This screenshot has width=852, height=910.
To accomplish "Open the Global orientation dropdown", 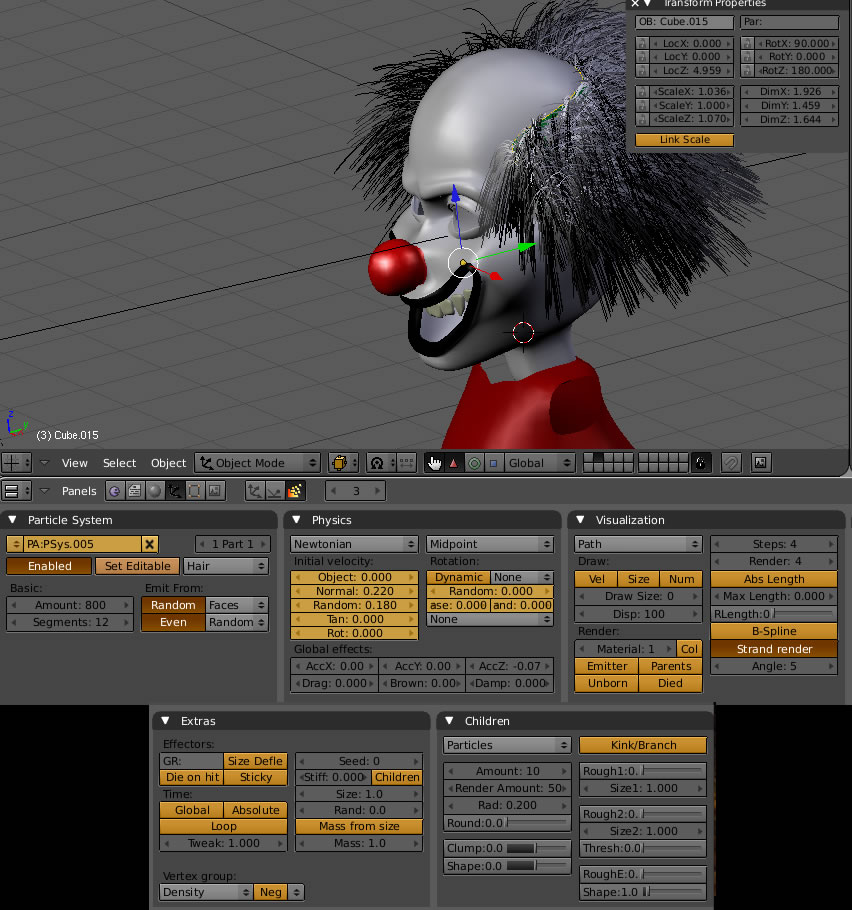I will pyautogui.click(x=539, y=463).
